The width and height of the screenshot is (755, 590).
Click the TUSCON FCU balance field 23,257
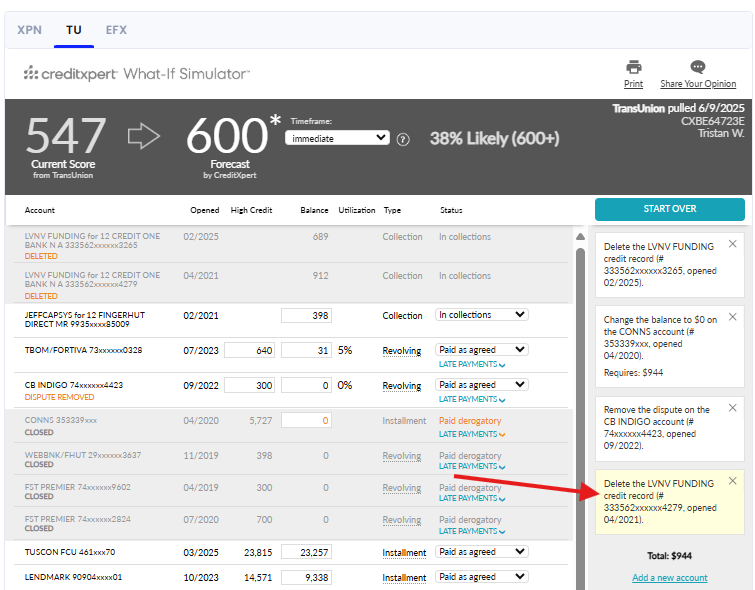306,552
